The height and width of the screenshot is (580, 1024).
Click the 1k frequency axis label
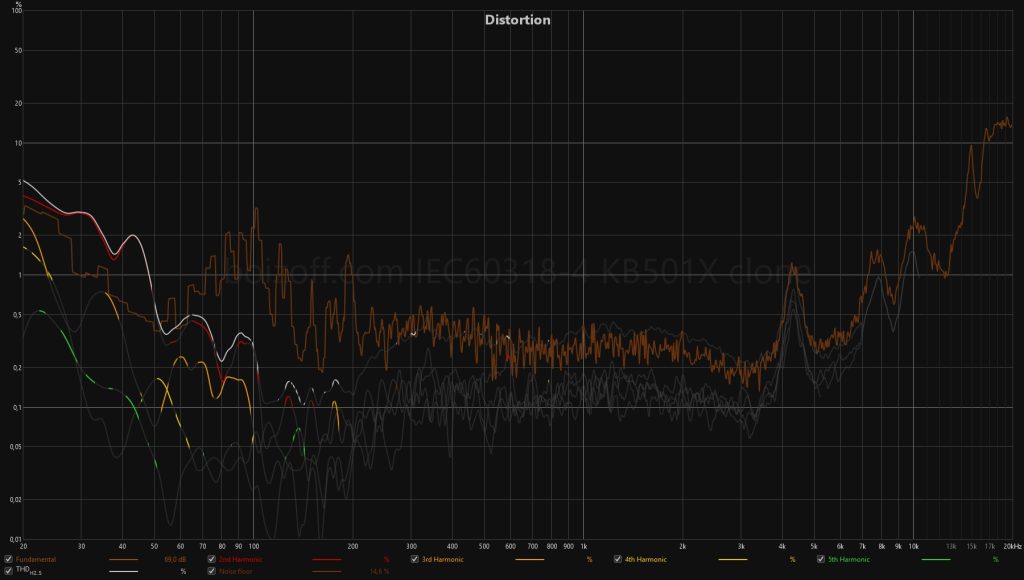[584, 546]
